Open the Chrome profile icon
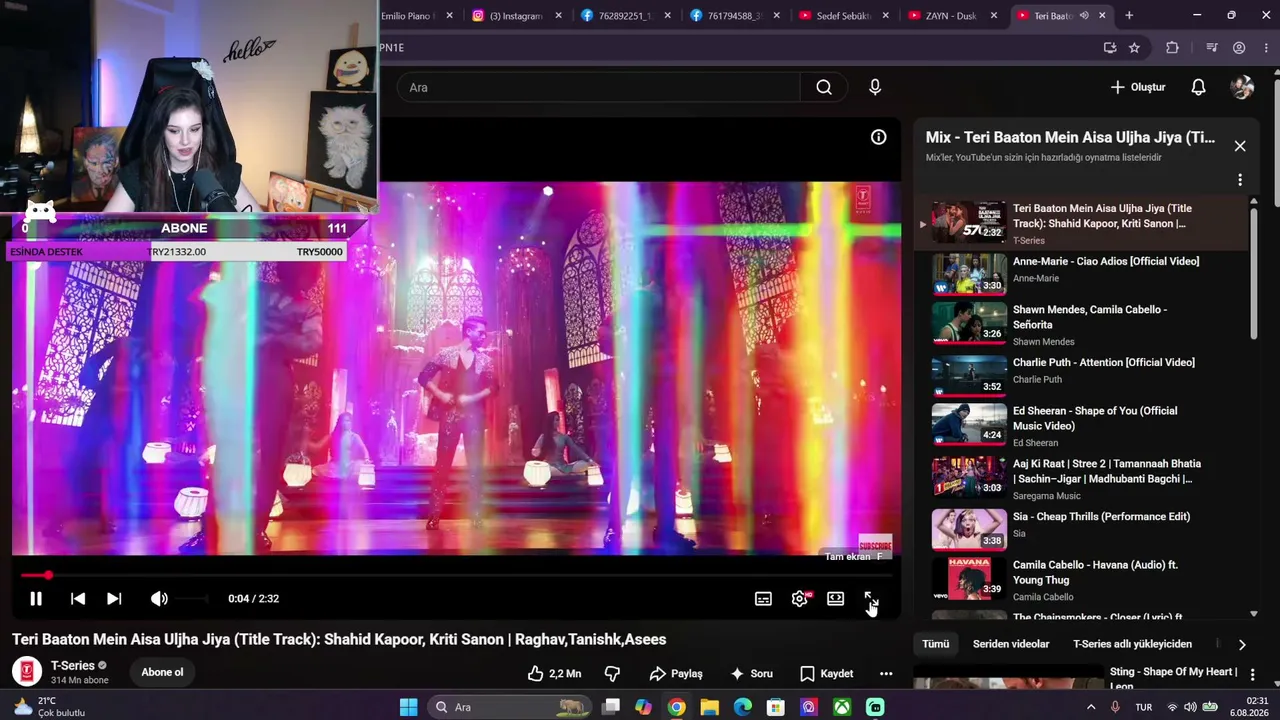Viewport: 1280px width, 720px height. (1239, 48)
